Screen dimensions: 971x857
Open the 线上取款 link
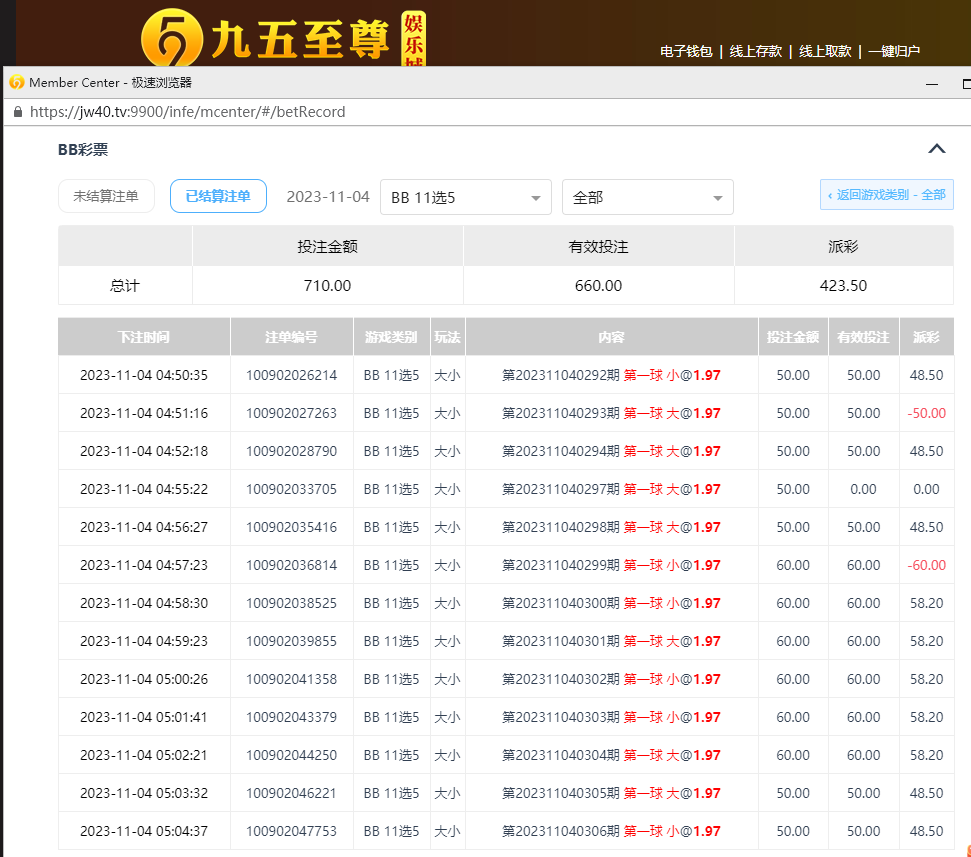[825, 51]
